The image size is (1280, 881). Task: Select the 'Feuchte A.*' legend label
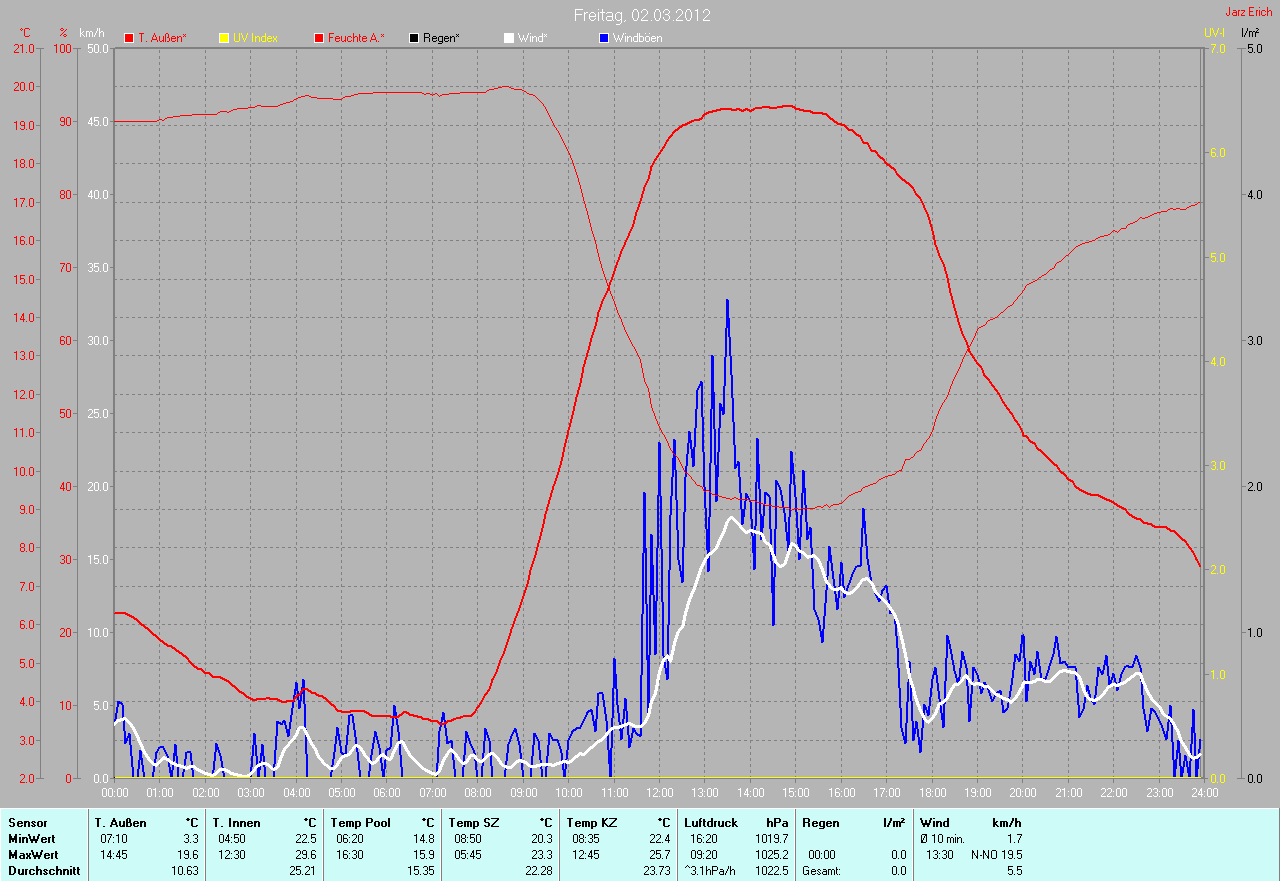click(356, 38)
